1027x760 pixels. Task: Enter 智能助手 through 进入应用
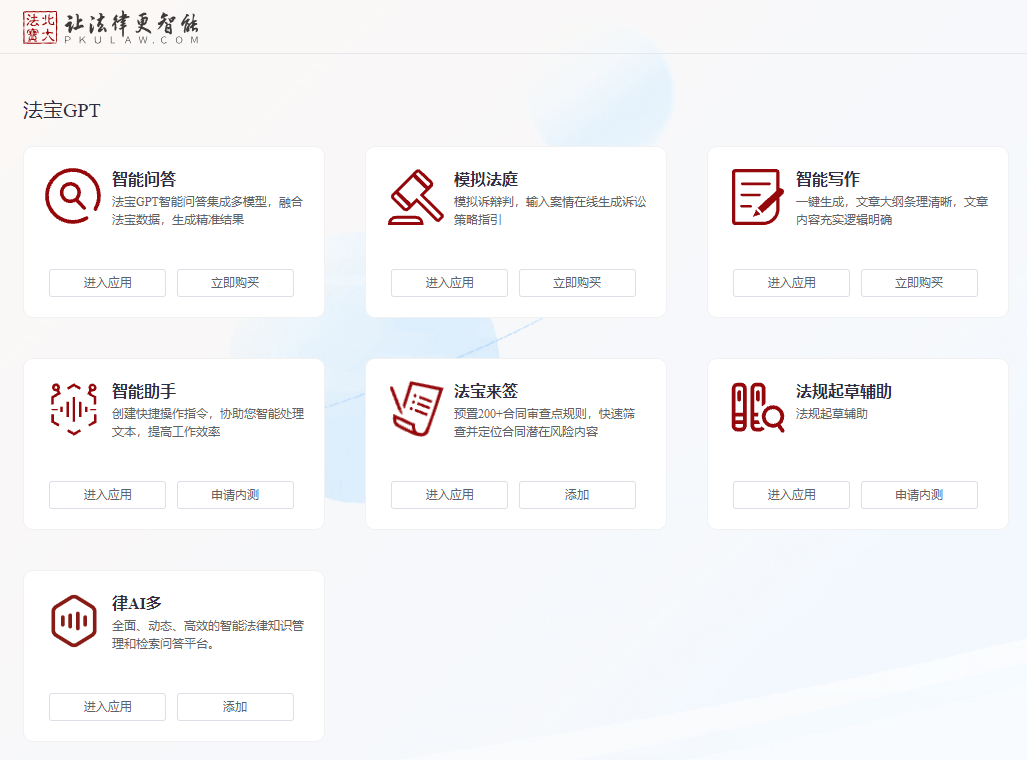pyautogui.click(x=107, y=495)
